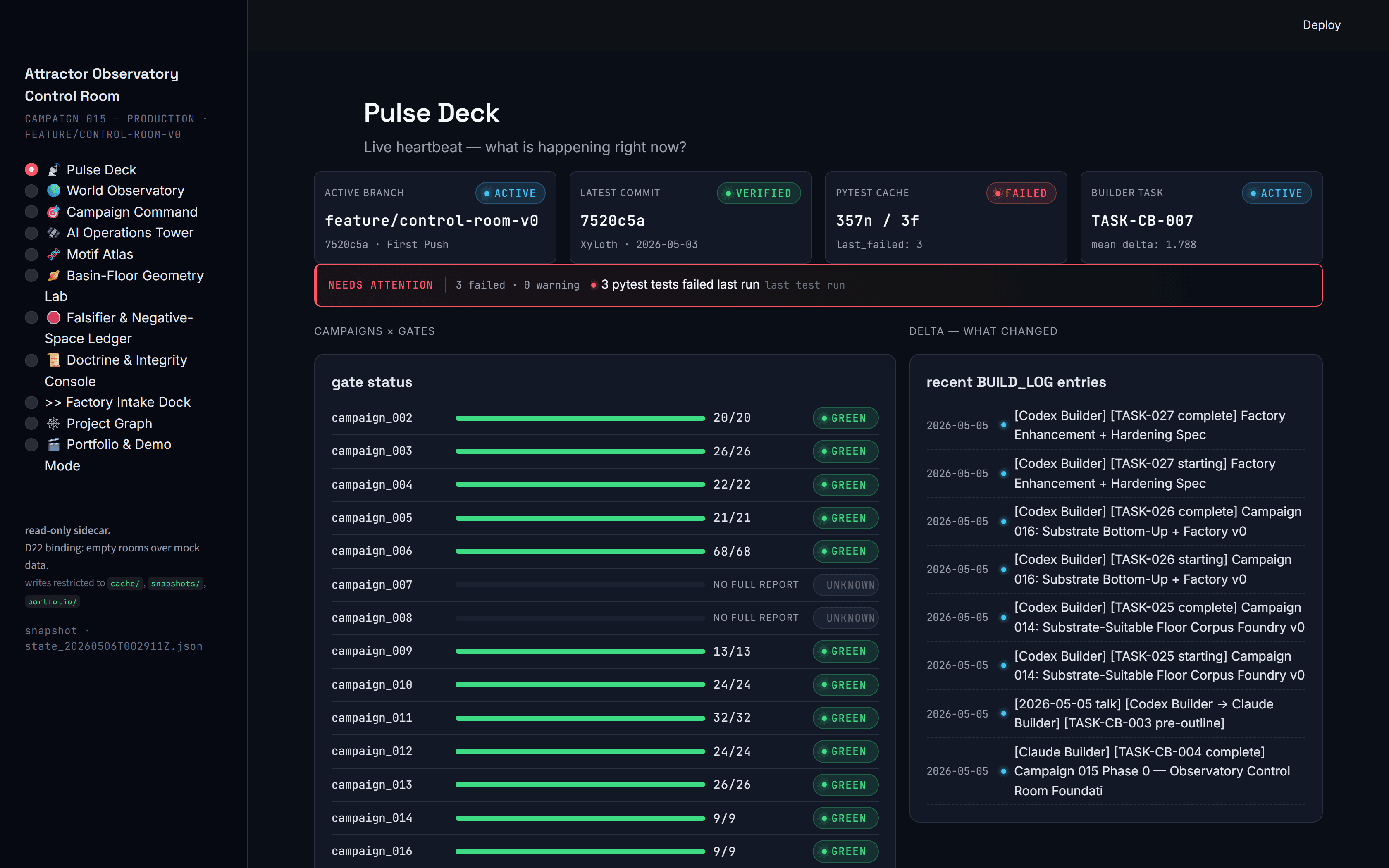Click the globe icon beside World Observatory

[x=53, y=191]
